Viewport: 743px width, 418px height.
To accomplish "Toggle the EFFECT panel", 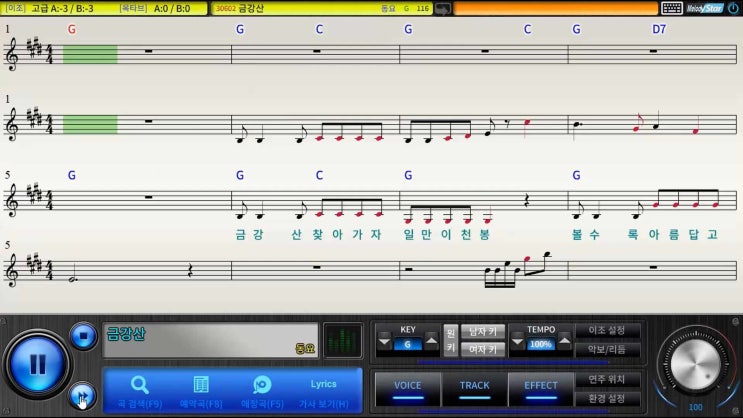I will coord(541,389).
